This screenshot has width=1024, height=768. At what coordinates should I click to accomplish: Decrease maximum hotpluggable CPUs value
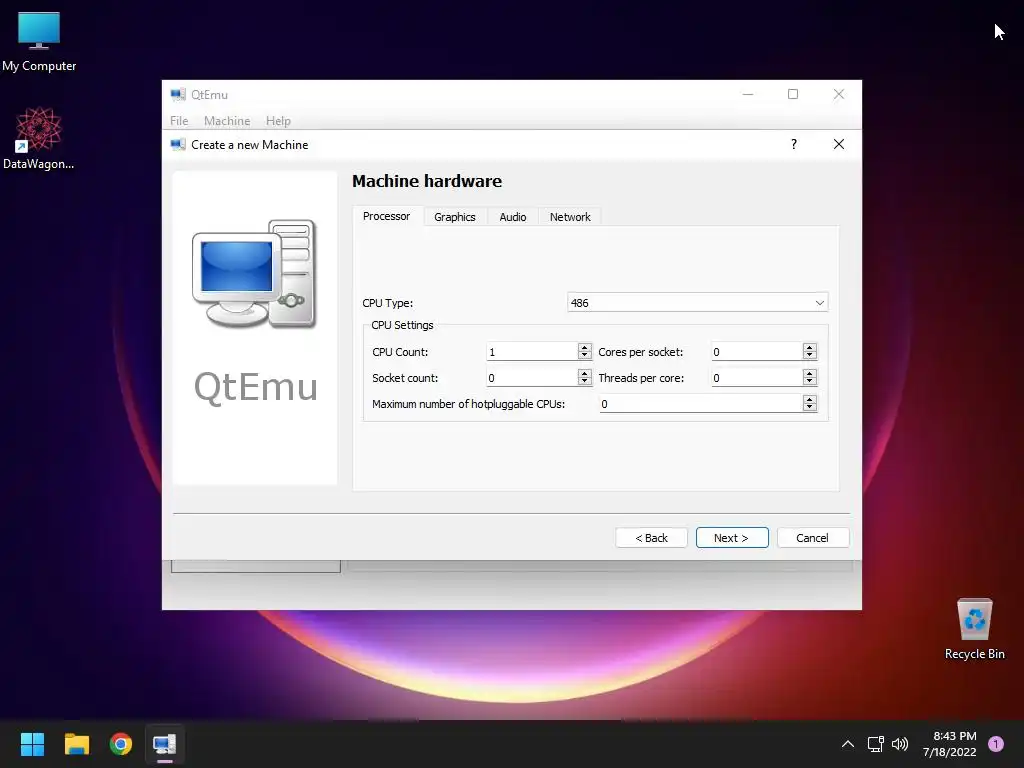point(810,408)
